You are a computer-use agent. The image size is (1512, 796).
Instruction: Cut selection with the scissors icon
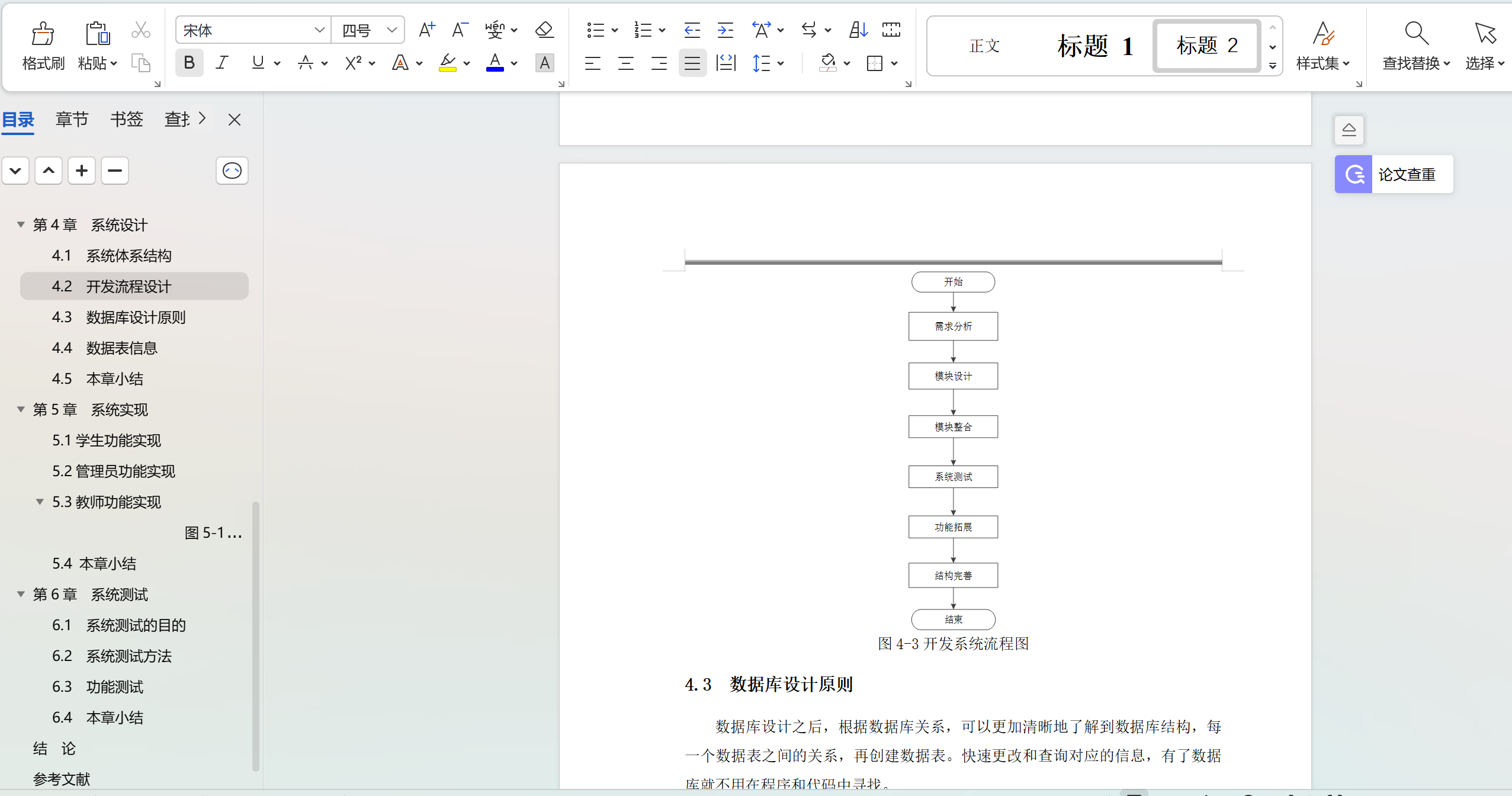tap(140, 29)
